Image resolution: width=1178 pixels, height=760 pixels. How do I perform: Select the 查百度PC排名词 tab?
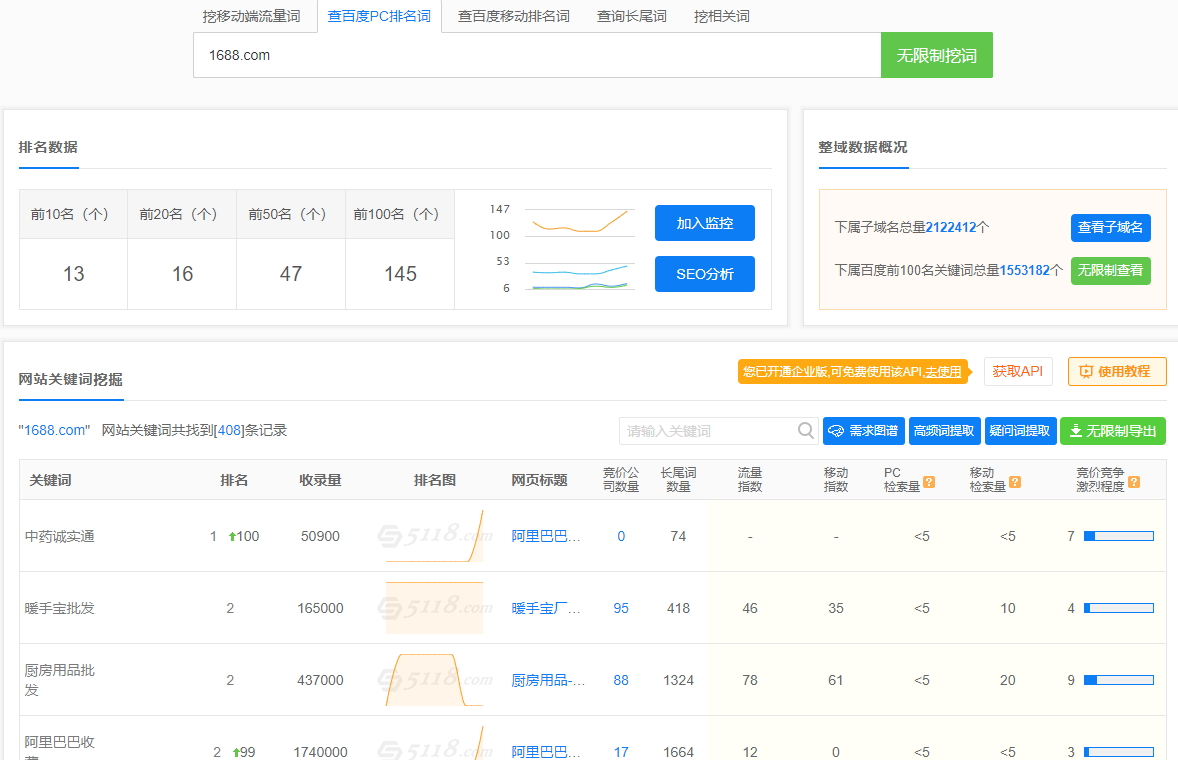click(x=379, y=16)
